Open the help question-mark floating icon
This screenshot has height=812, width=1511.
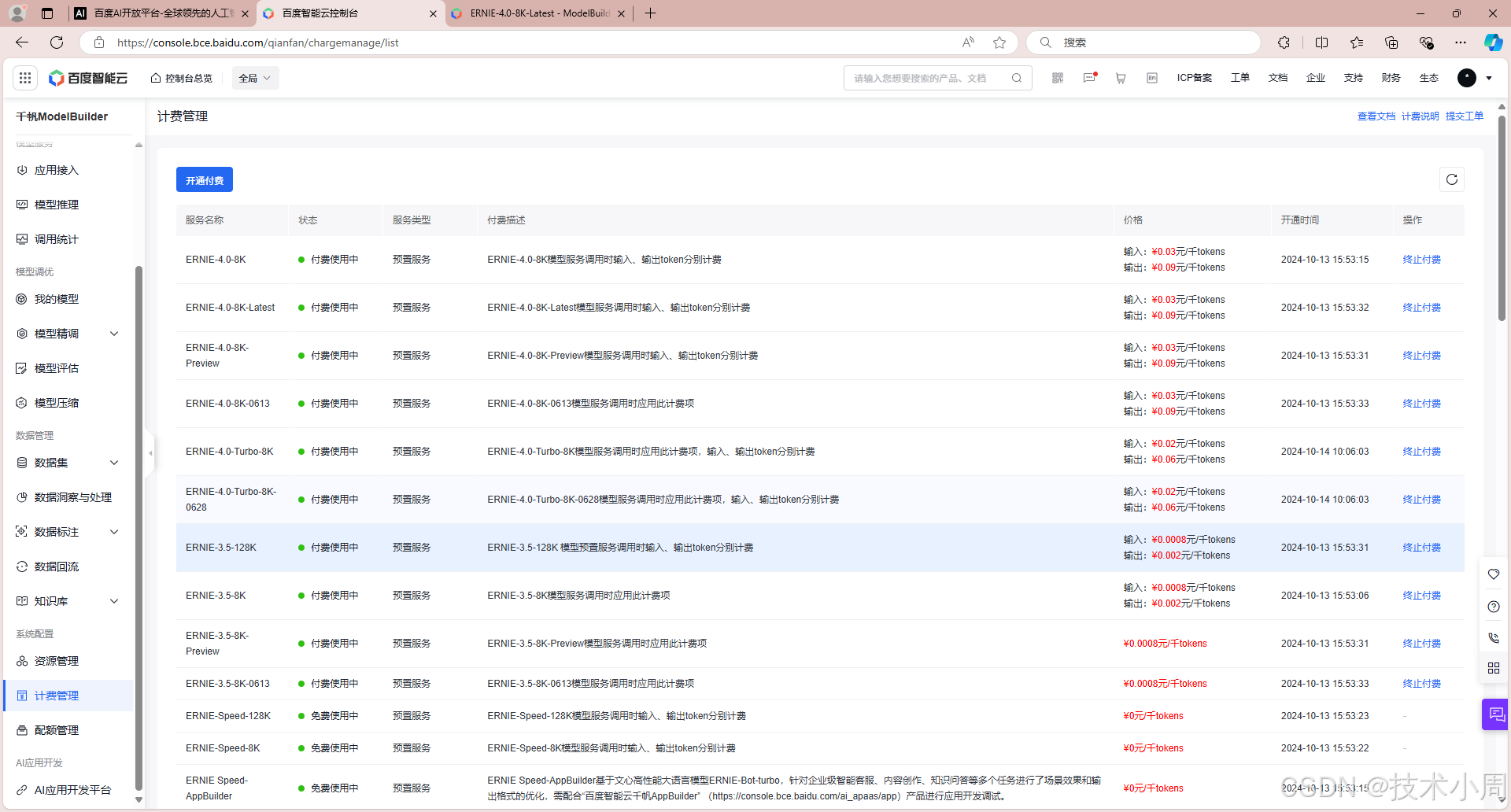pos(1494,607)
